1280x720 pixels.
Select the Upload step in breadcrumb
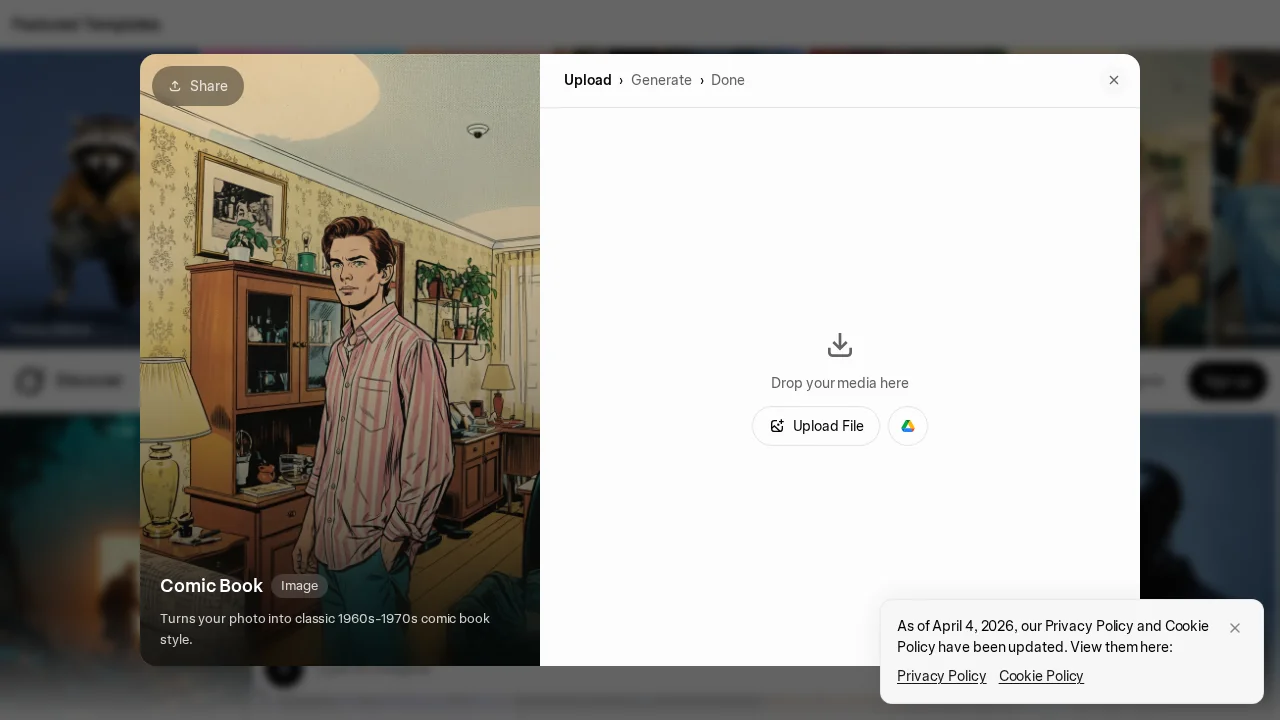pos(587,80)
